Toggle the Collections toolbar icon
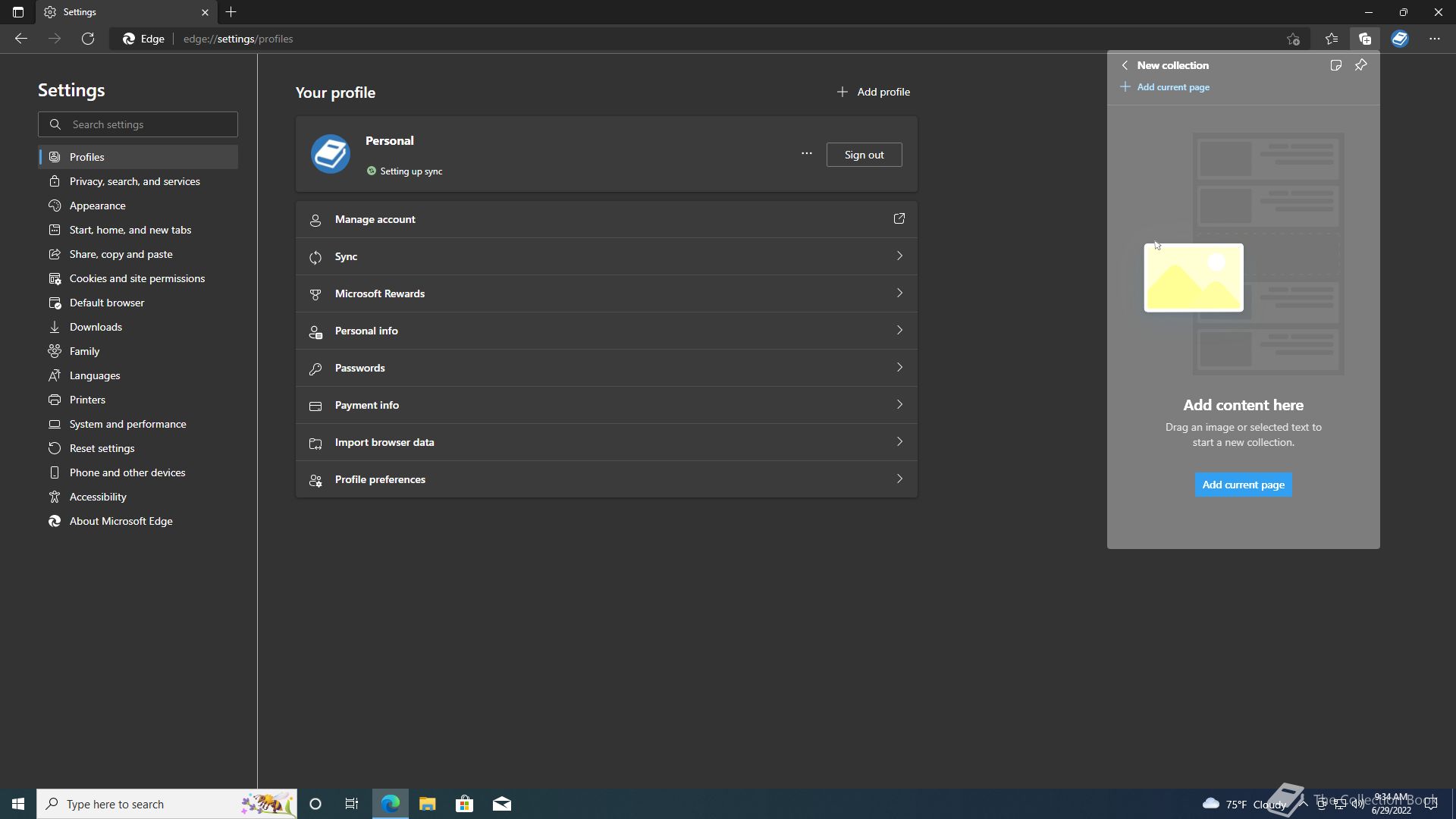Image resolution: width=1456 pixels, height=819 pixels. coord(1365,39)
